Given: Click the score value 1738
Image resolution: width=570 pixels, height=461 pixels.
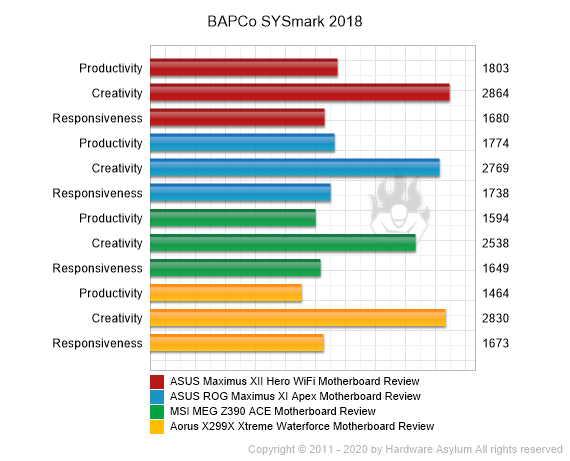Looking at the screenshot, I should pyautogui.click(x=495, y=193).
